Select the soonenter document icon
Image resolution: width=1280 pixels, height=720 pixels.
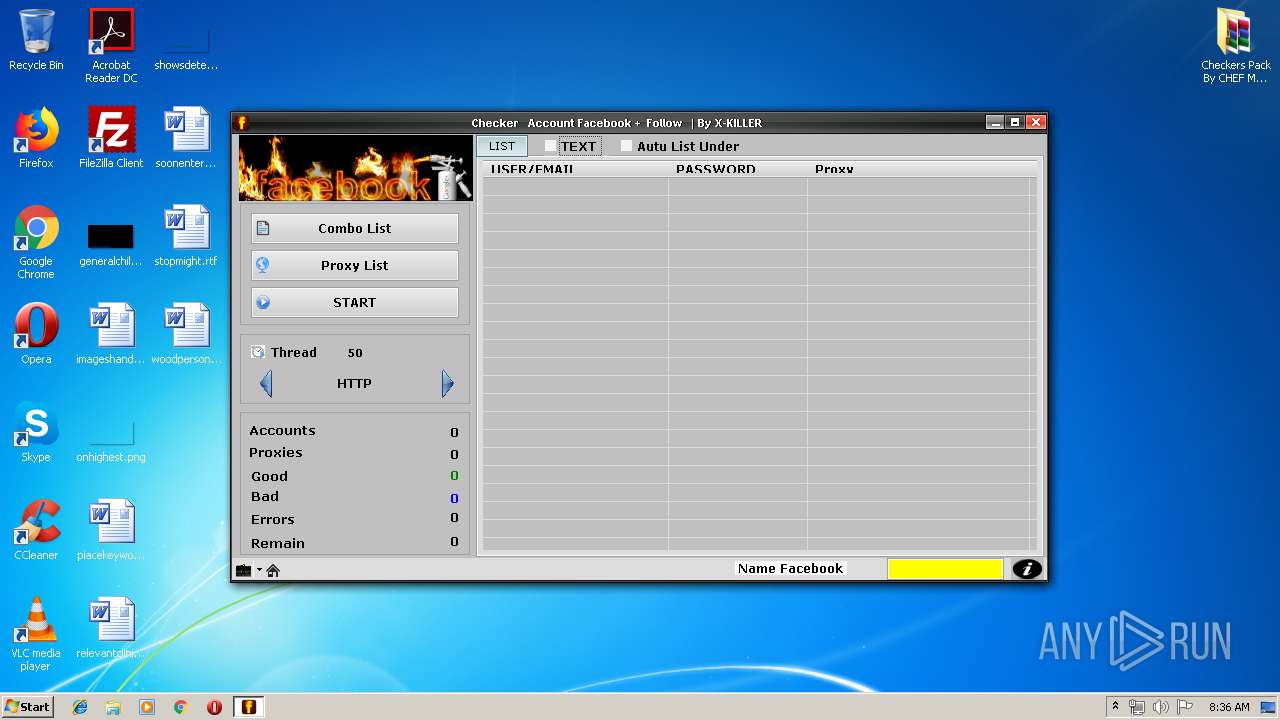(x=186, y=138)
